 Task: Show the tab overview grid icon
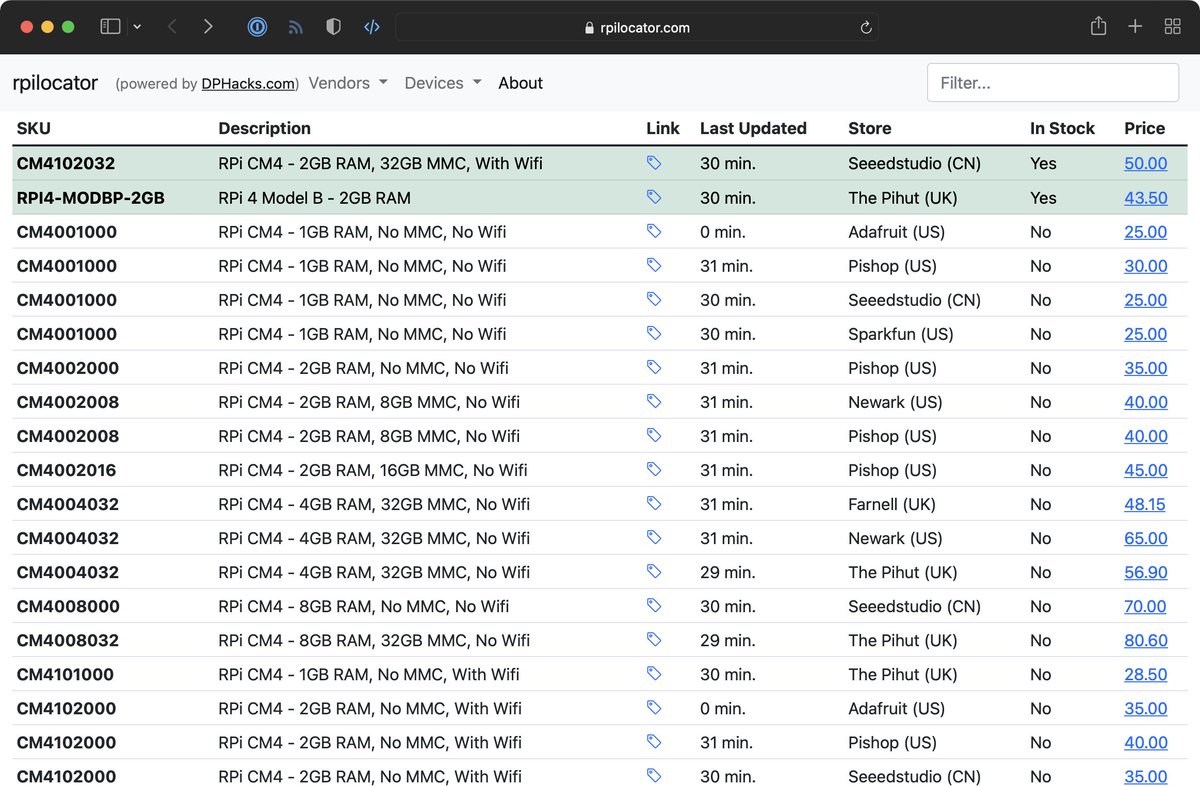(x=1172, y=27)
